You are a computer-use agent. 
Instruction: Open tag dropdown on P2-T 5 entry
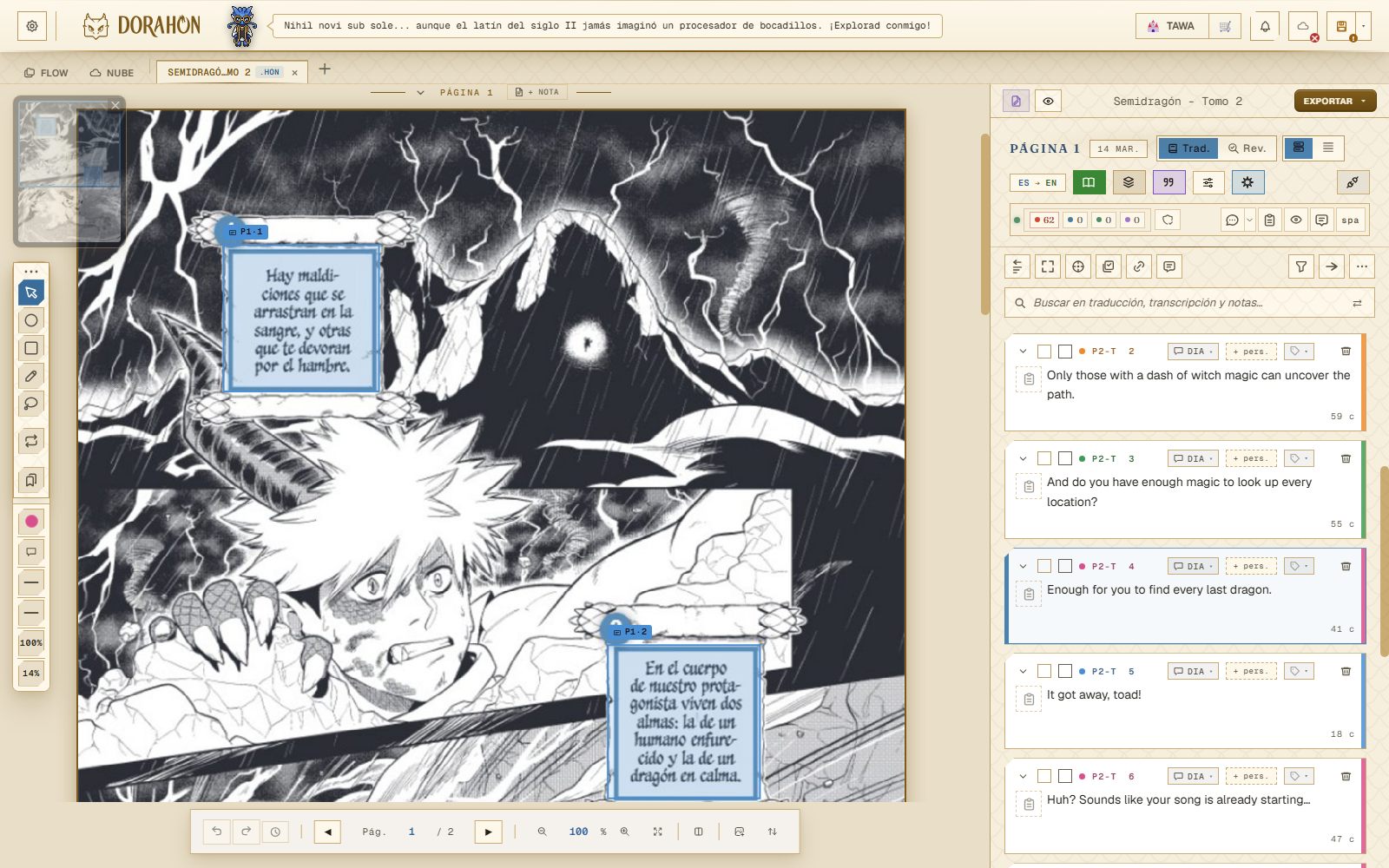(1299, 671)
